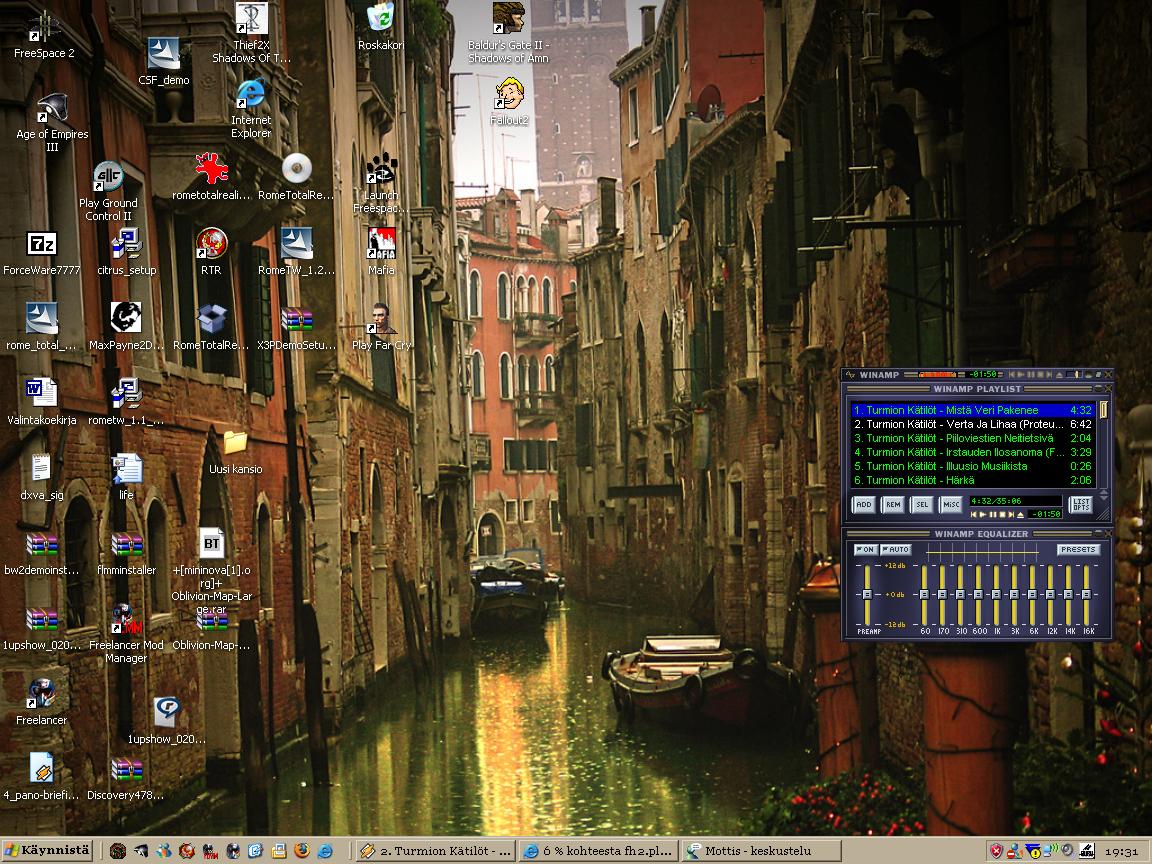This screenshot has width=1152, height=864.
Task: Select the 4_pano-briefi... file icon
Action: point(41,777)
